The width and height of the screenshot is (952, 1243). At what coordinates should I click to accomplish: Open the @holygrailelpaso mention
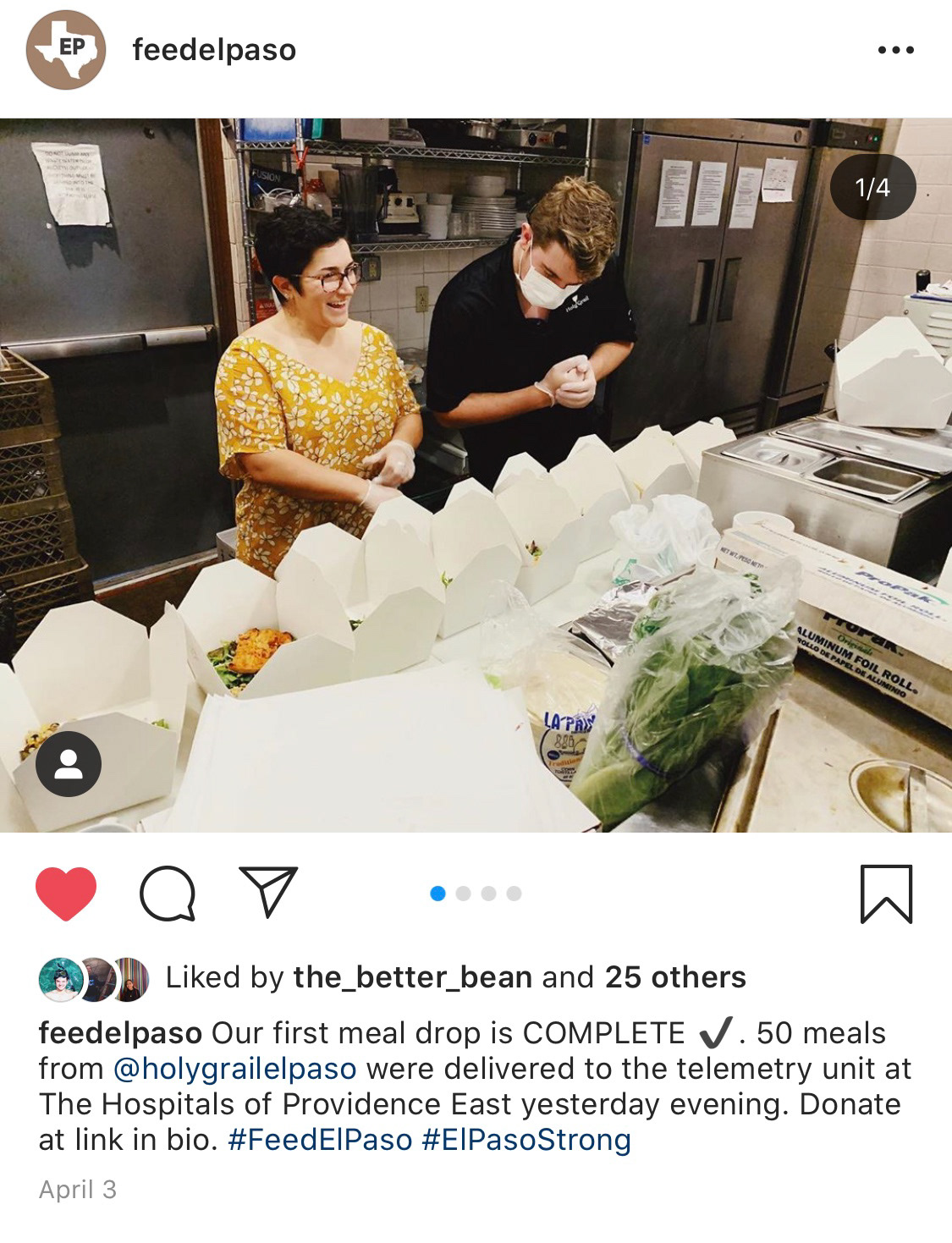234,1069
